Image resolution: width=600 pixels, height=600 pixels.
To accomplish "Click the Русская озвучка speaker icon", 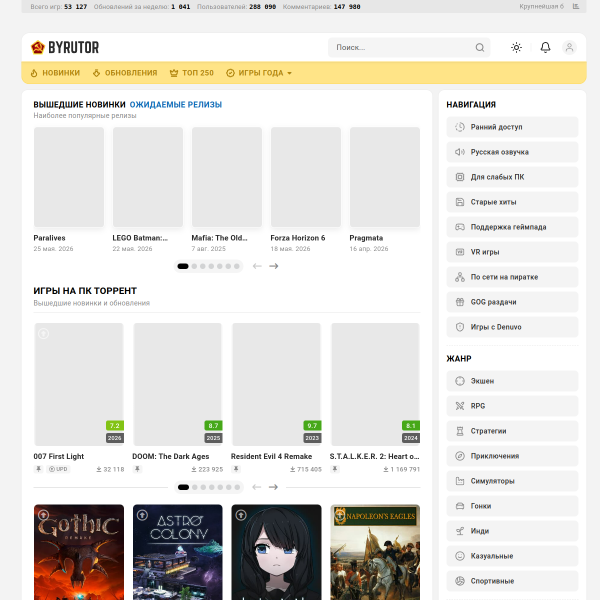I will pos(460,152).
